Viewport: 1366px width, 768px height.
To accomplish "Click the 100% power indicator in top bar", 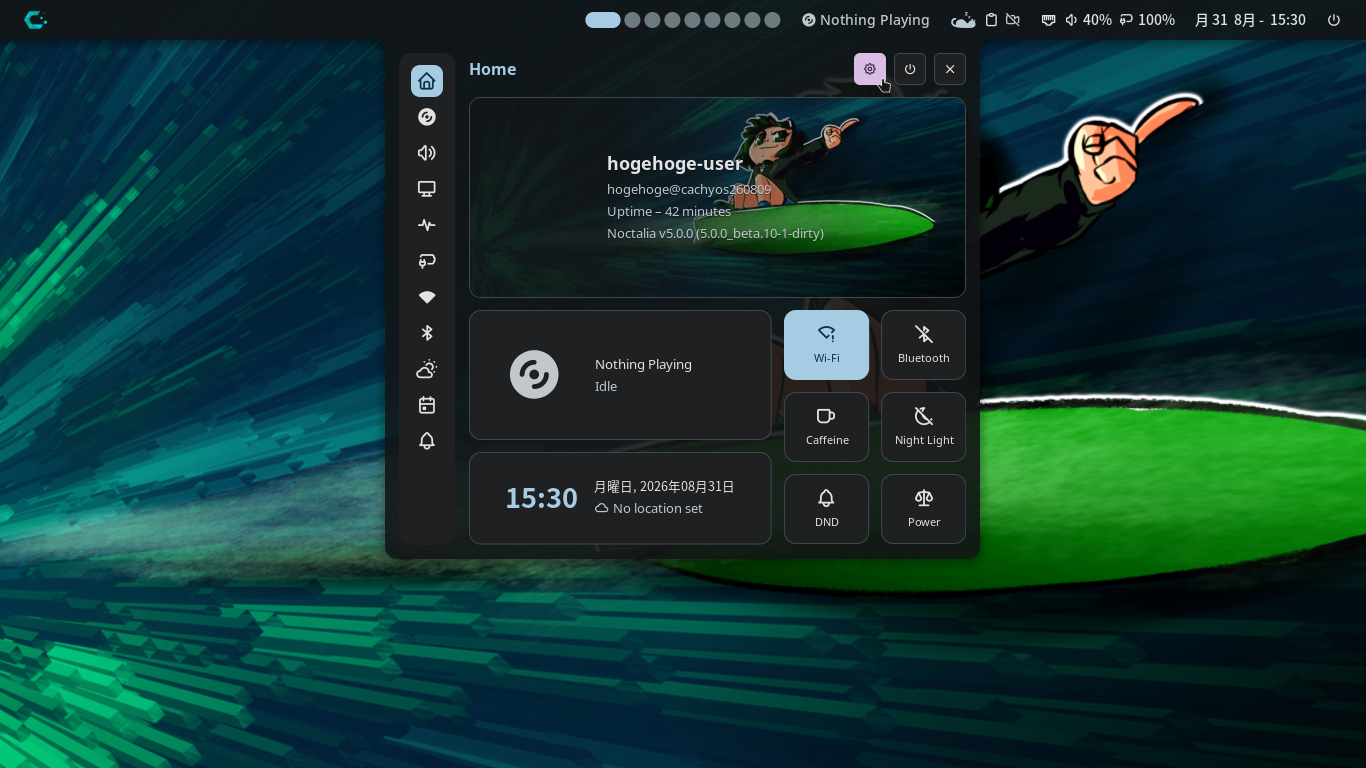I will point(1147,20).
